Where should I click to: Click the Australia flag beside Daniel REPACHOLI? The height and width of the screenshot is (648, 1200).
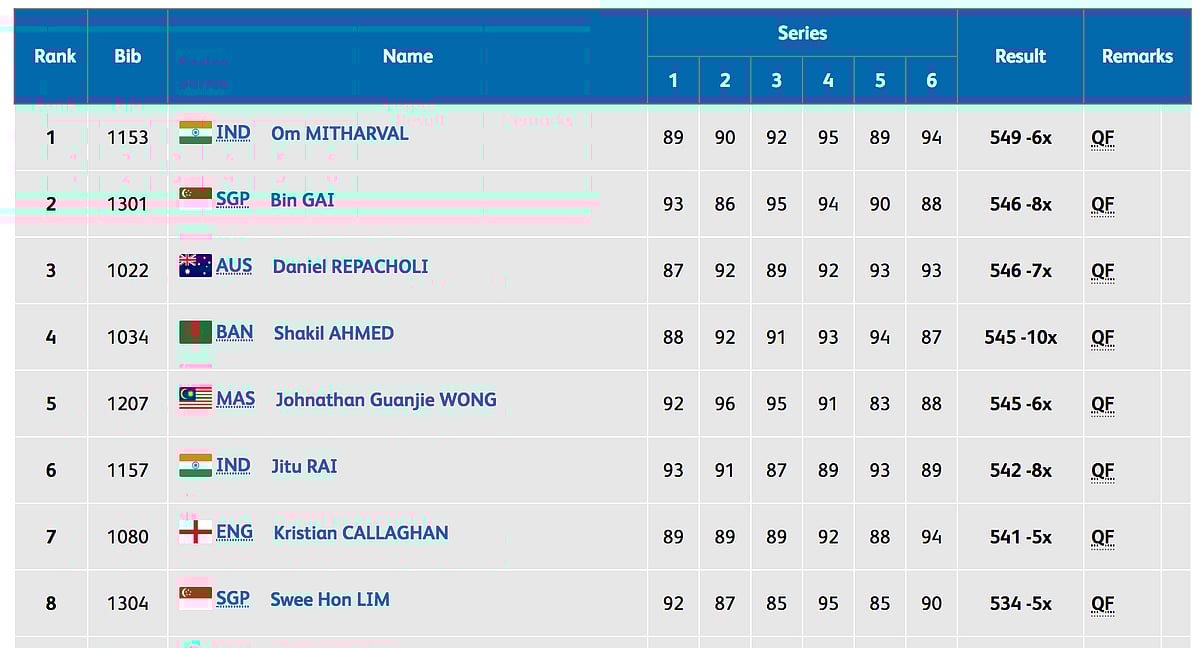click(195, 266)
